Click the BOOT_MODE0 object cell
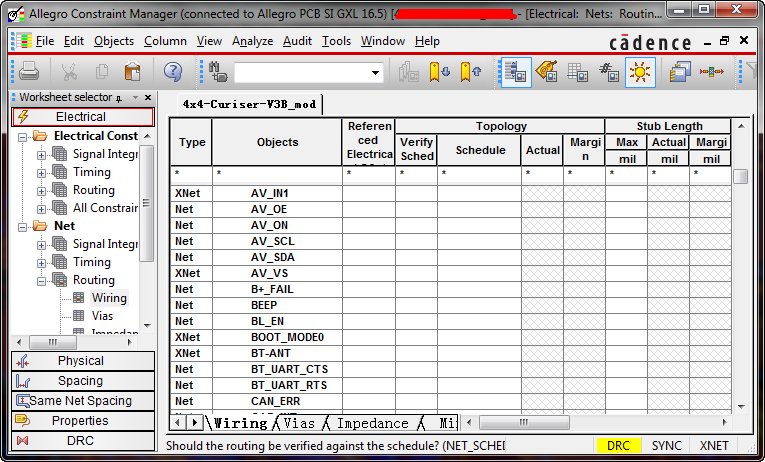 tap(278, 337)
